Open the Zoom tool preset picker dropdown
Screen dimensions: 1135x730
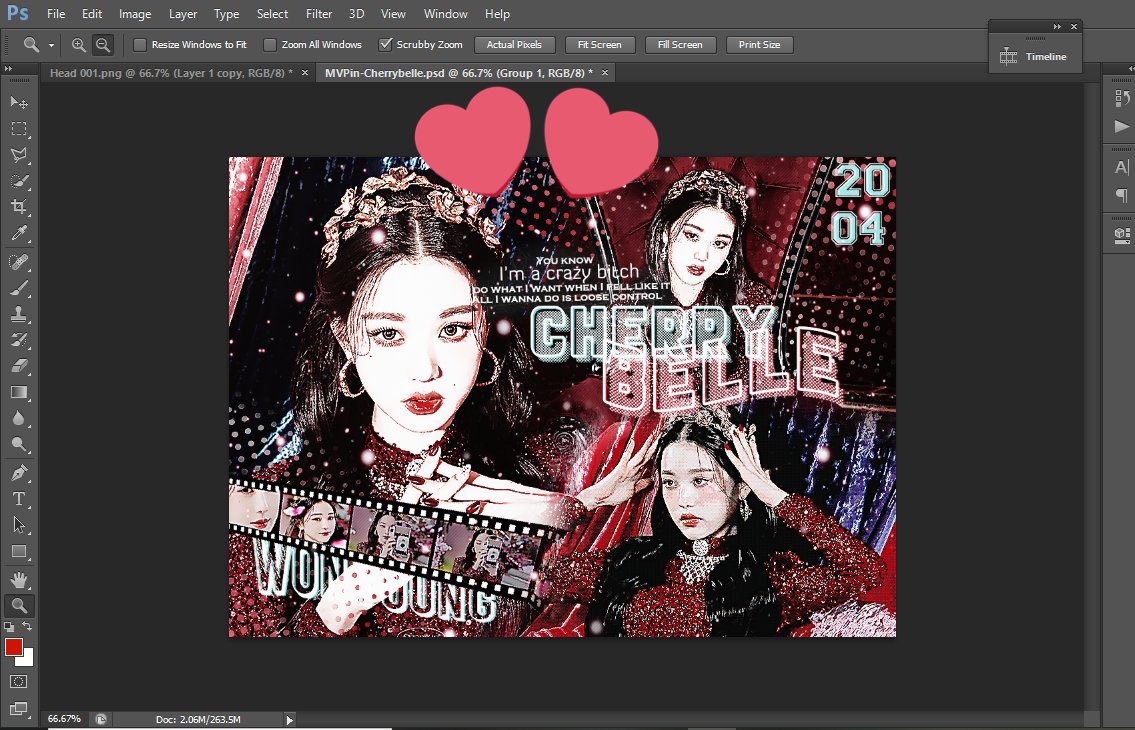[x=51, y=45]
